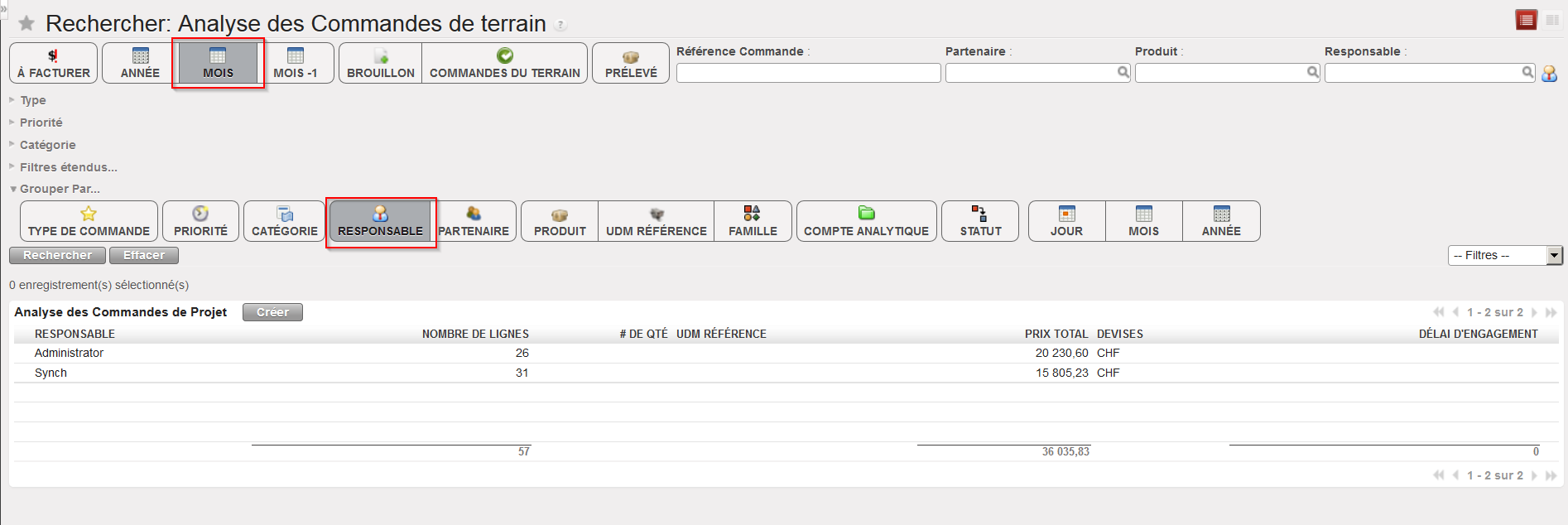Go to first page in bottom pager
Screen dimensions: 1568x525
1439,475
